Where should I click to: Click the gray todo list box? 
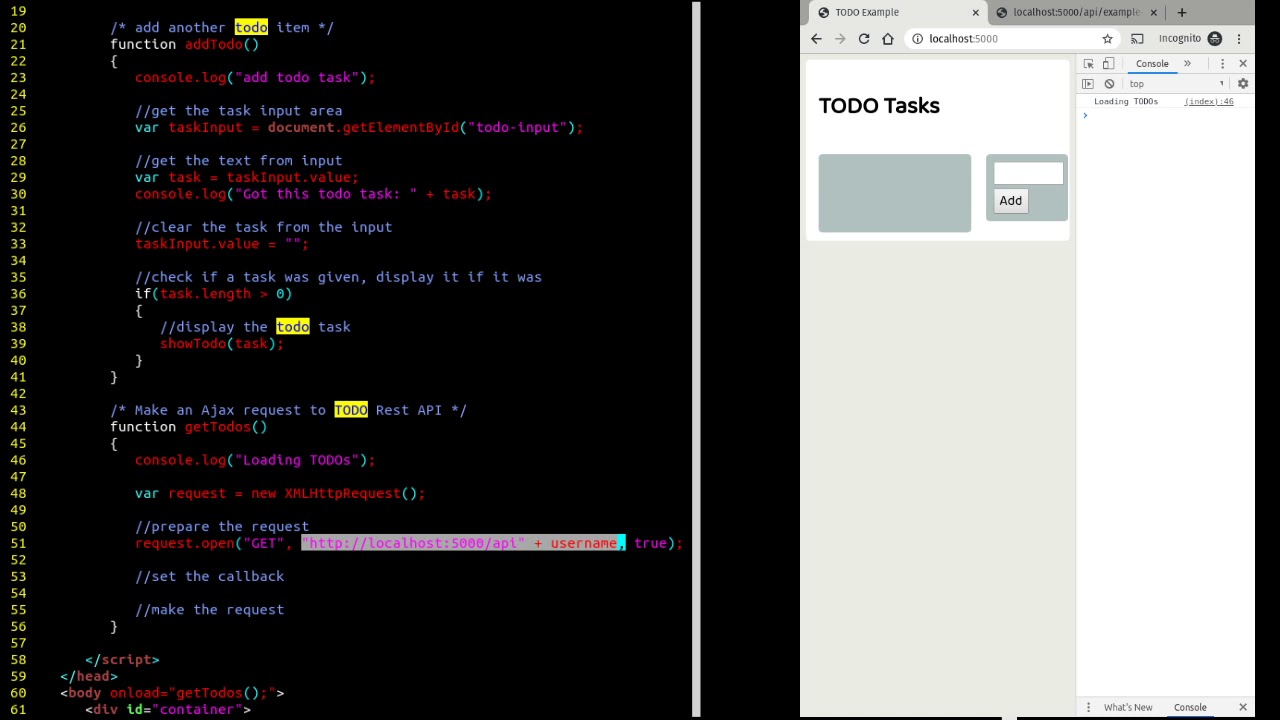(x=894, y=193)
